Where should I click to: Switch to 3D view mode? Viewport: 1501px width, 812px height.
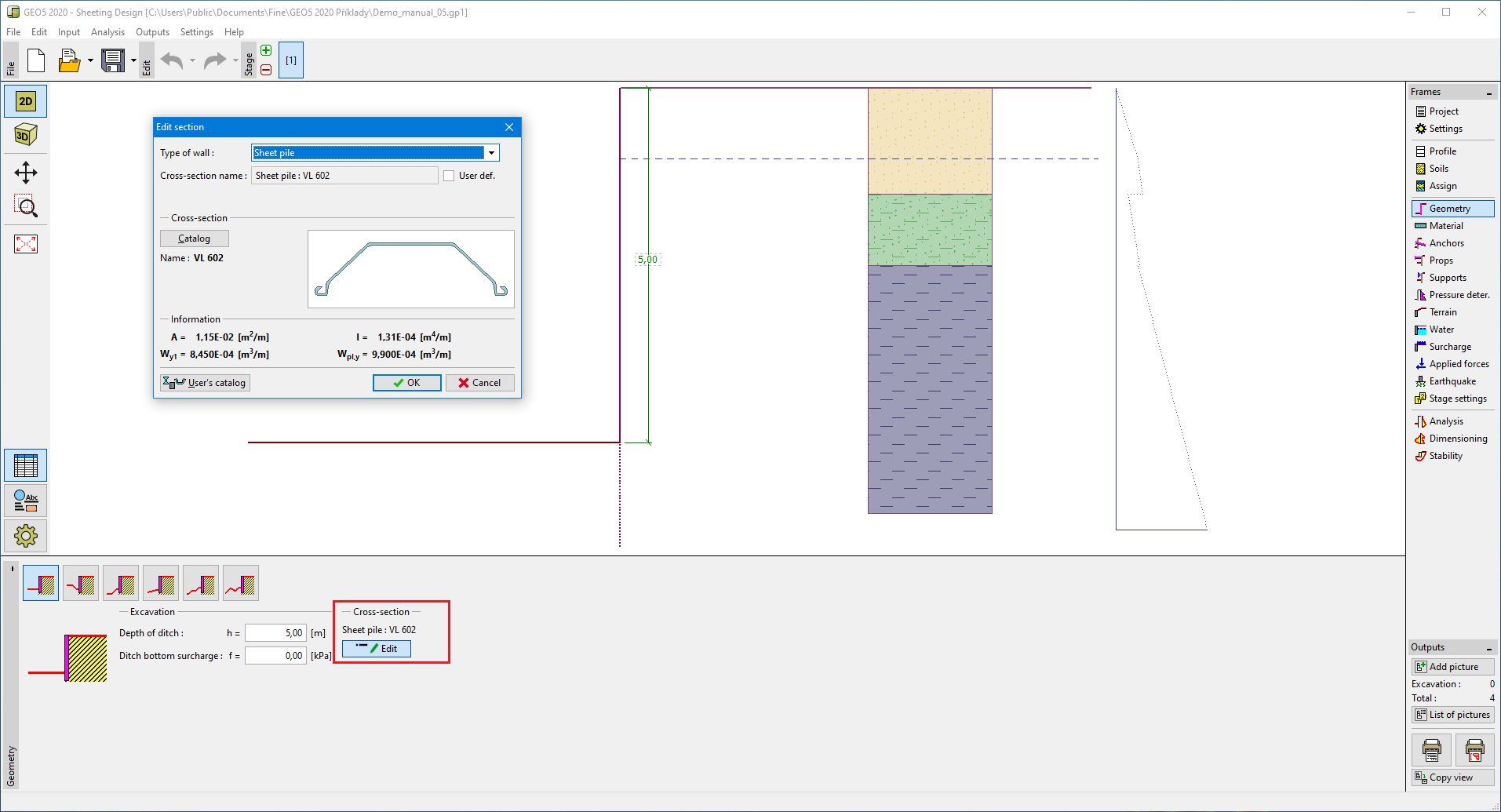click(26, 135)
